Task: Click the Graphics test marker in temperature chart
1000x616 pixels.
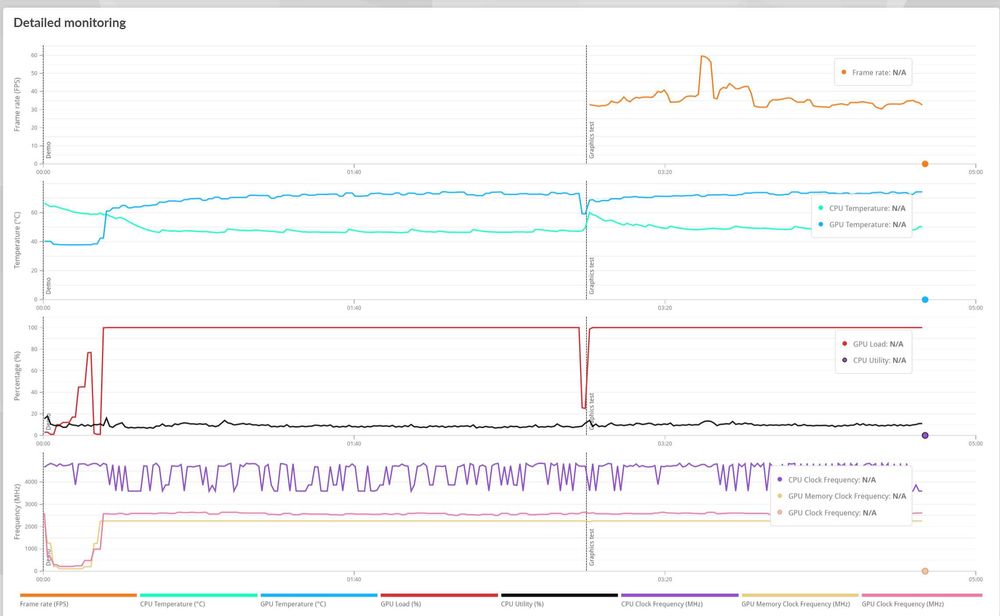Action: [592, 276]
